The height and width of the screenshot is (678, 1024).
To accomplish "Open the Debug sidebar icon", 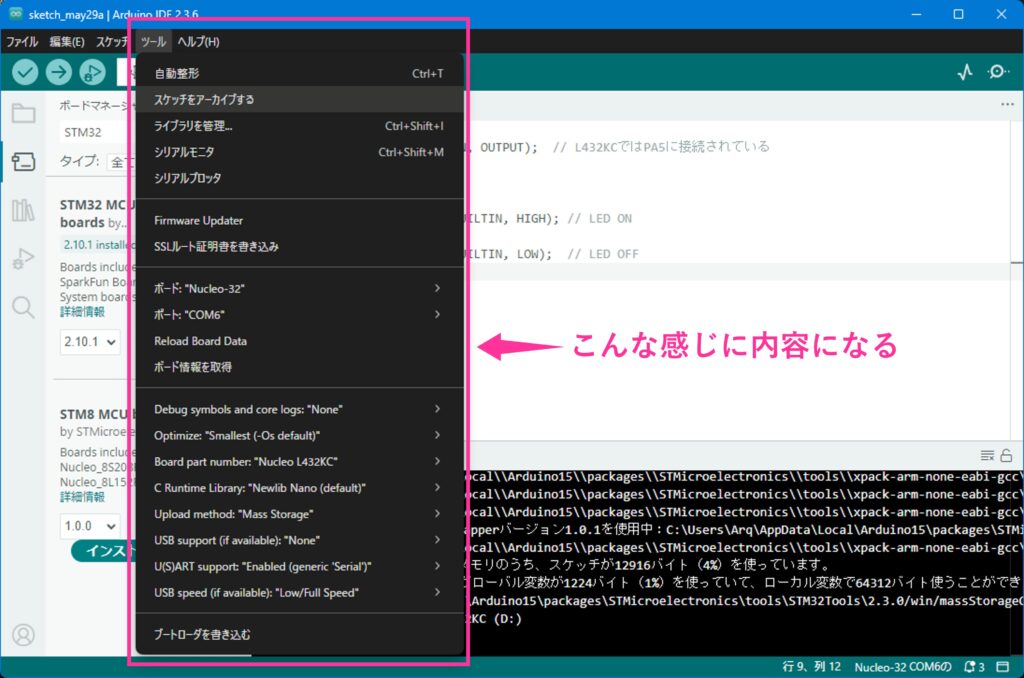I will coord(24,259).
